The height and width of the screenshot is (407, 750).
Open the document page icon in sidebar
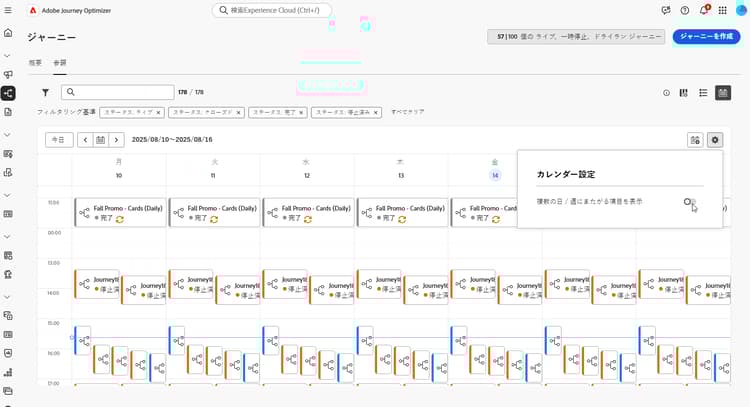8,112
